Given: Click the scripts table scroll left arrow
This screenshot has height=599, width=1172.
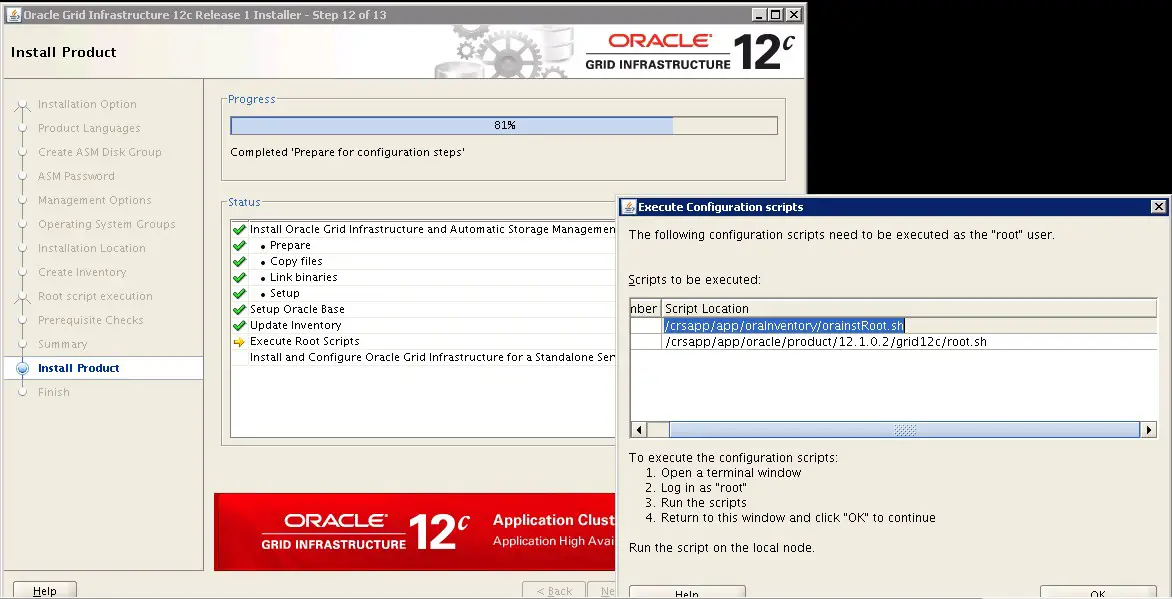Looking at the screenshot, I should click(639, 430).
